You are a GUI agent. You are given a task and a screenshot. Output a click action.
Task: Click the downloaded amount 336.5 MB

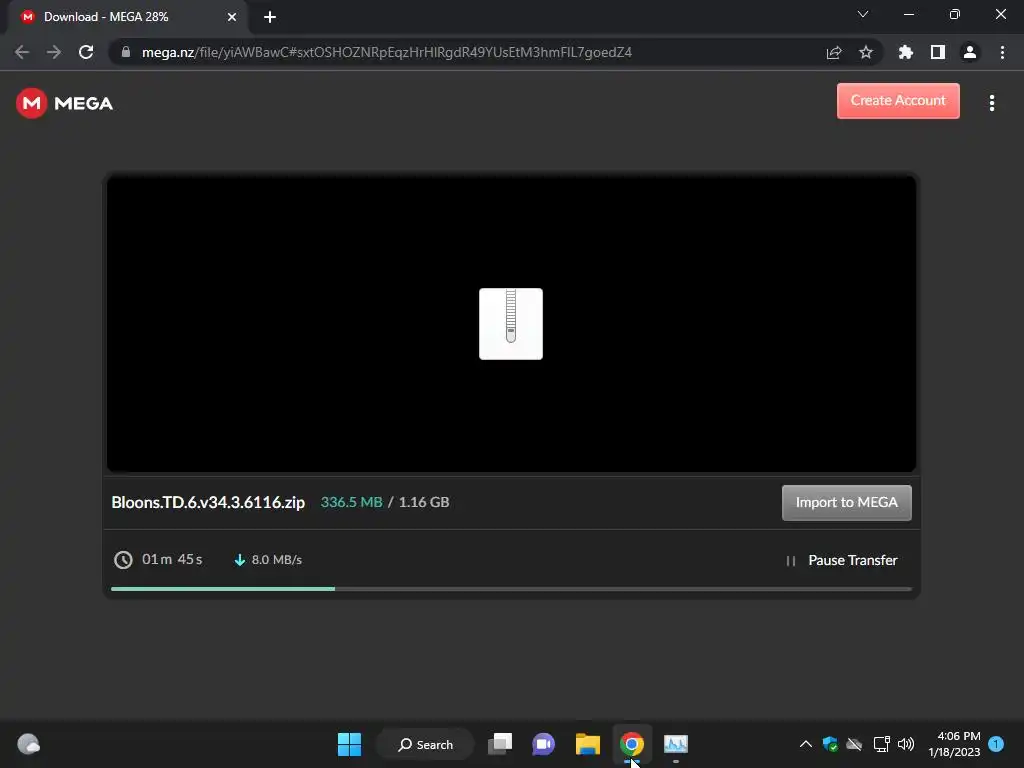[351, 502]
